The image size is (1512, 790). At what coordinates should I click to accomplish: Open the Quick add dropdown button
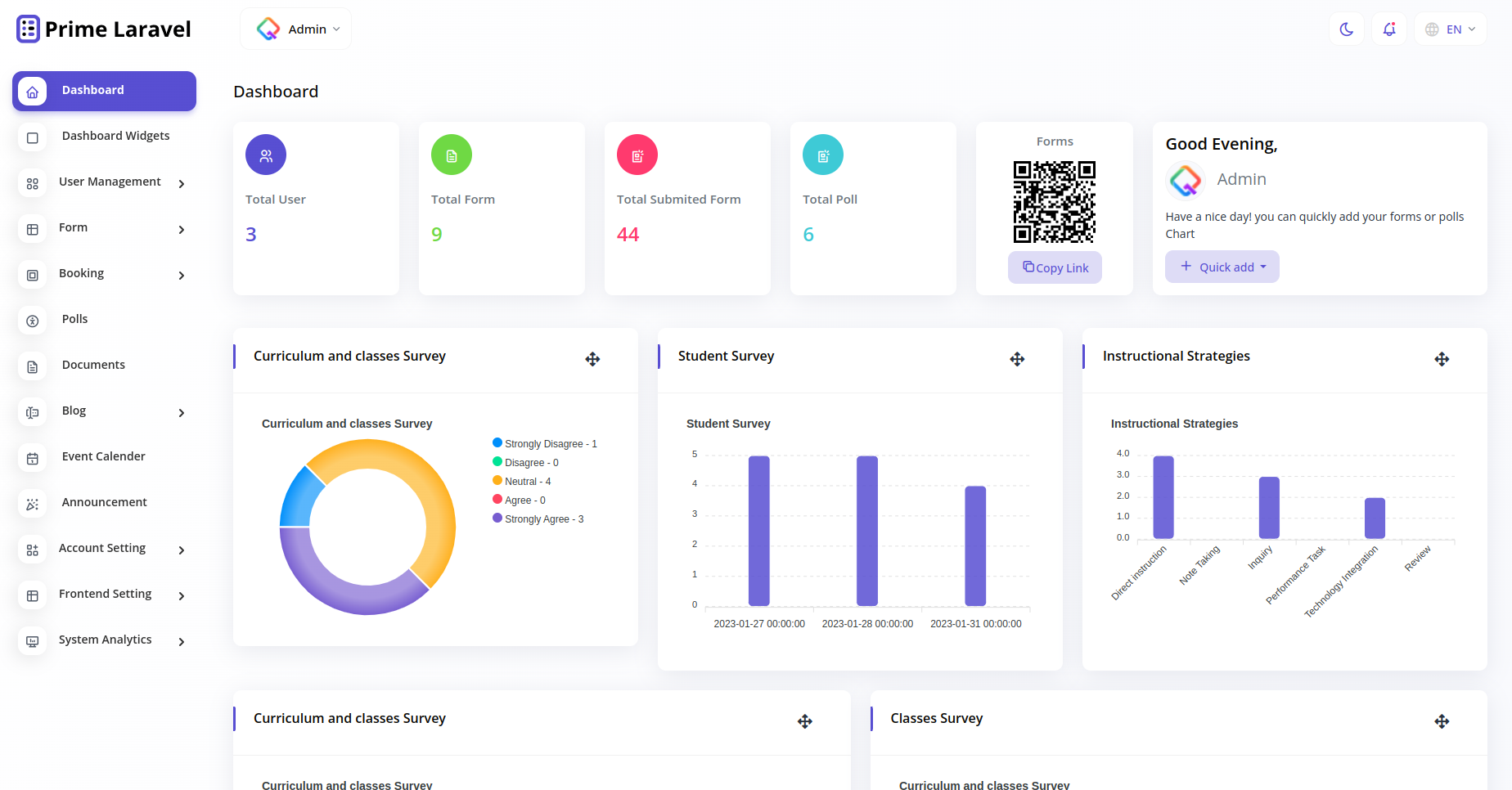(x=1222, y=267)
